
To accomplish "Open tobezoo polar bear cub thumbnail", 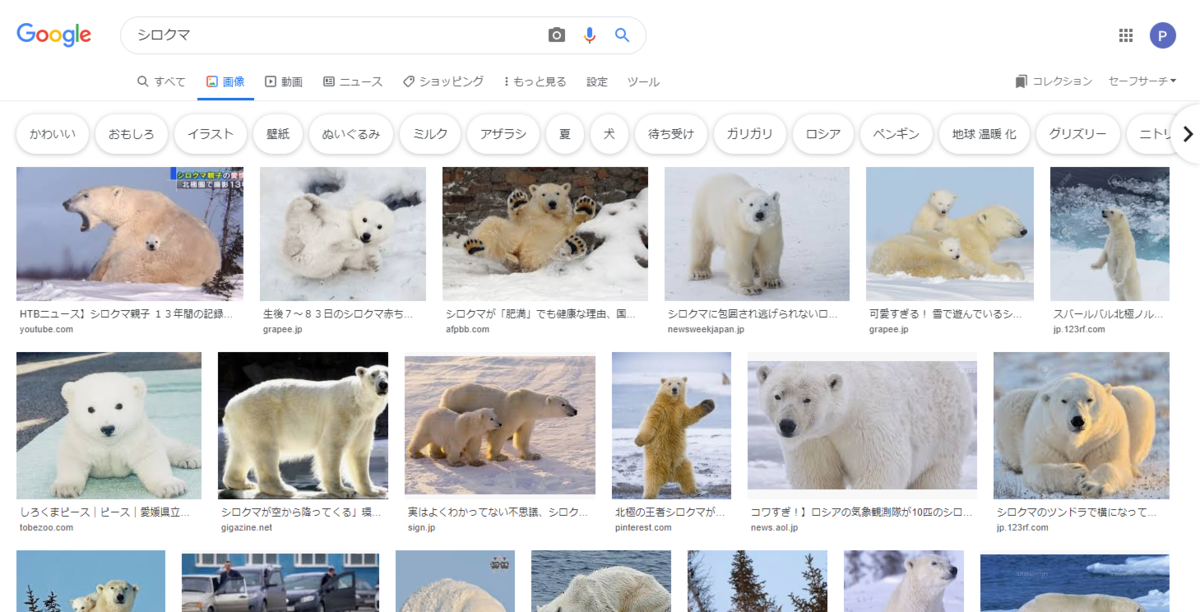I will 109,425.
